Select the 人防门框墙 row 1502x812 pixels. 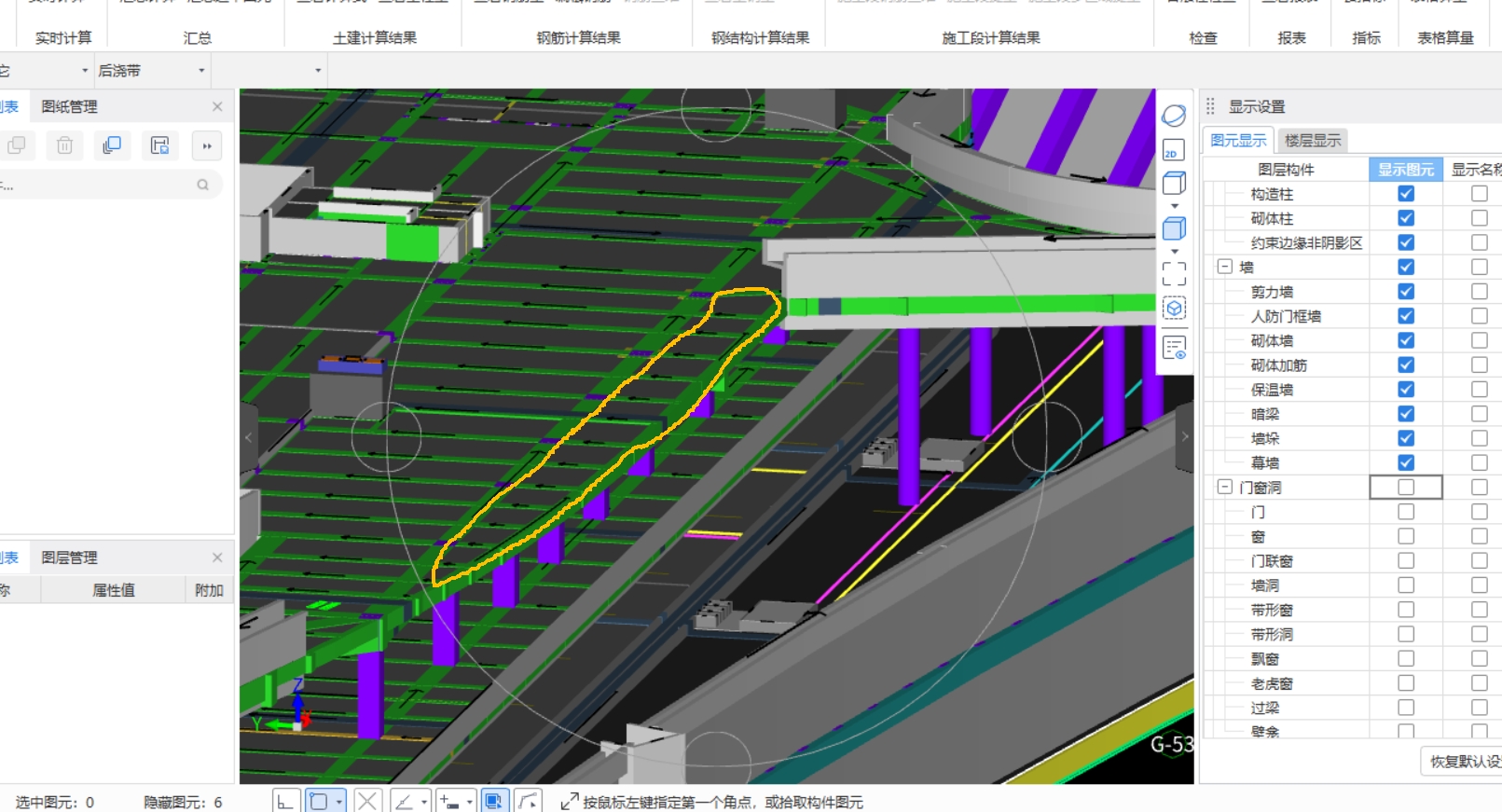click(x=1286, y=317)
